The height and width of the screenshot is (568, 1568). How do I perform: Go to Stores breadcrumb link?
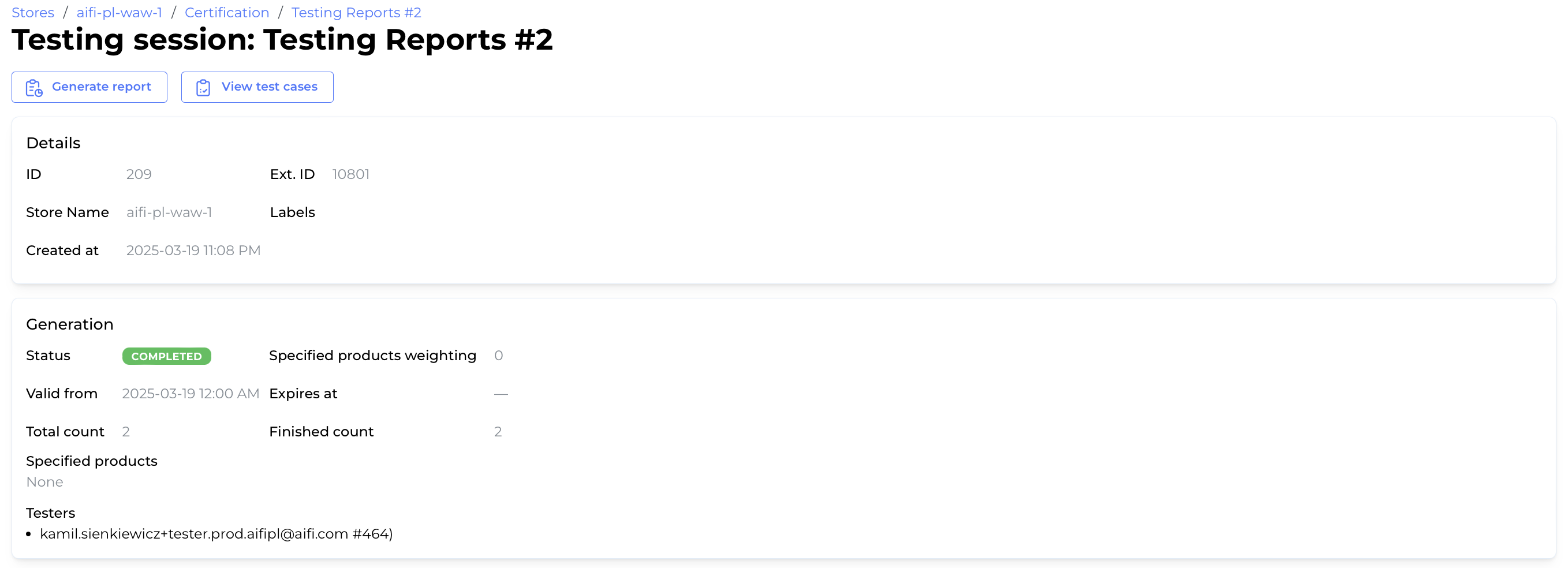[33, 12]
